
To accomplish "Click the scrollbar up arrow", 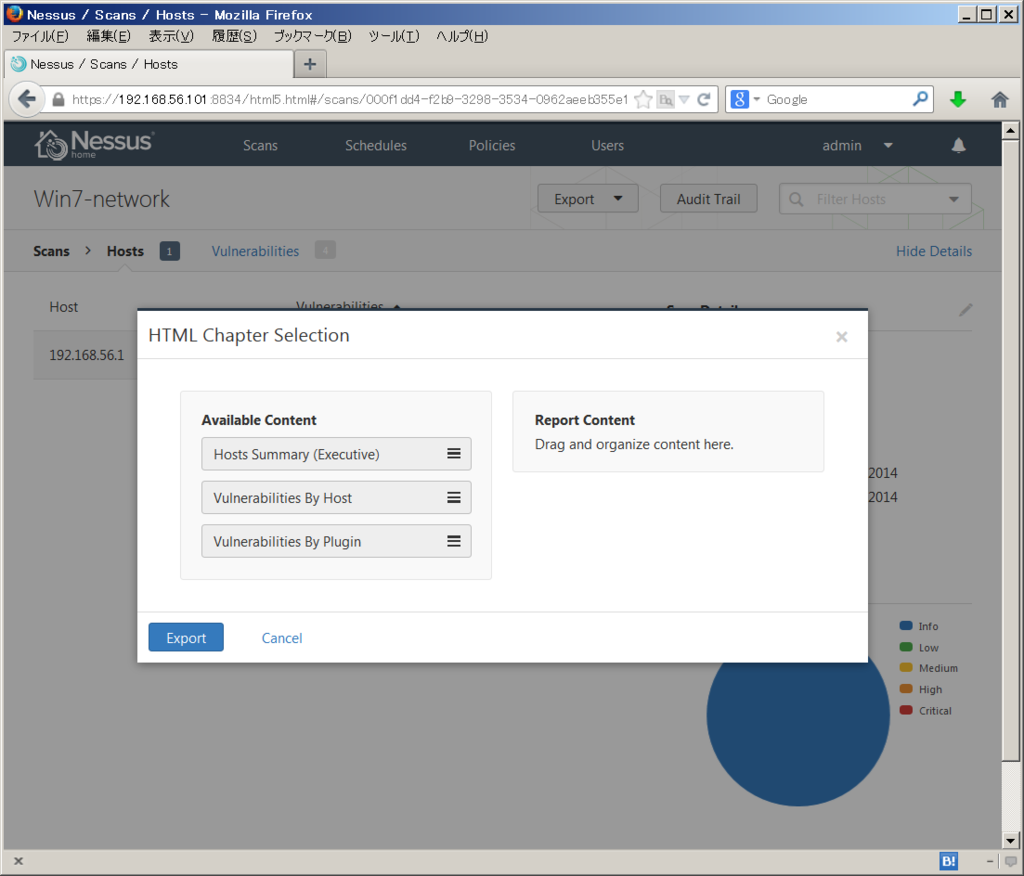I will click(x=1010, y=130).
